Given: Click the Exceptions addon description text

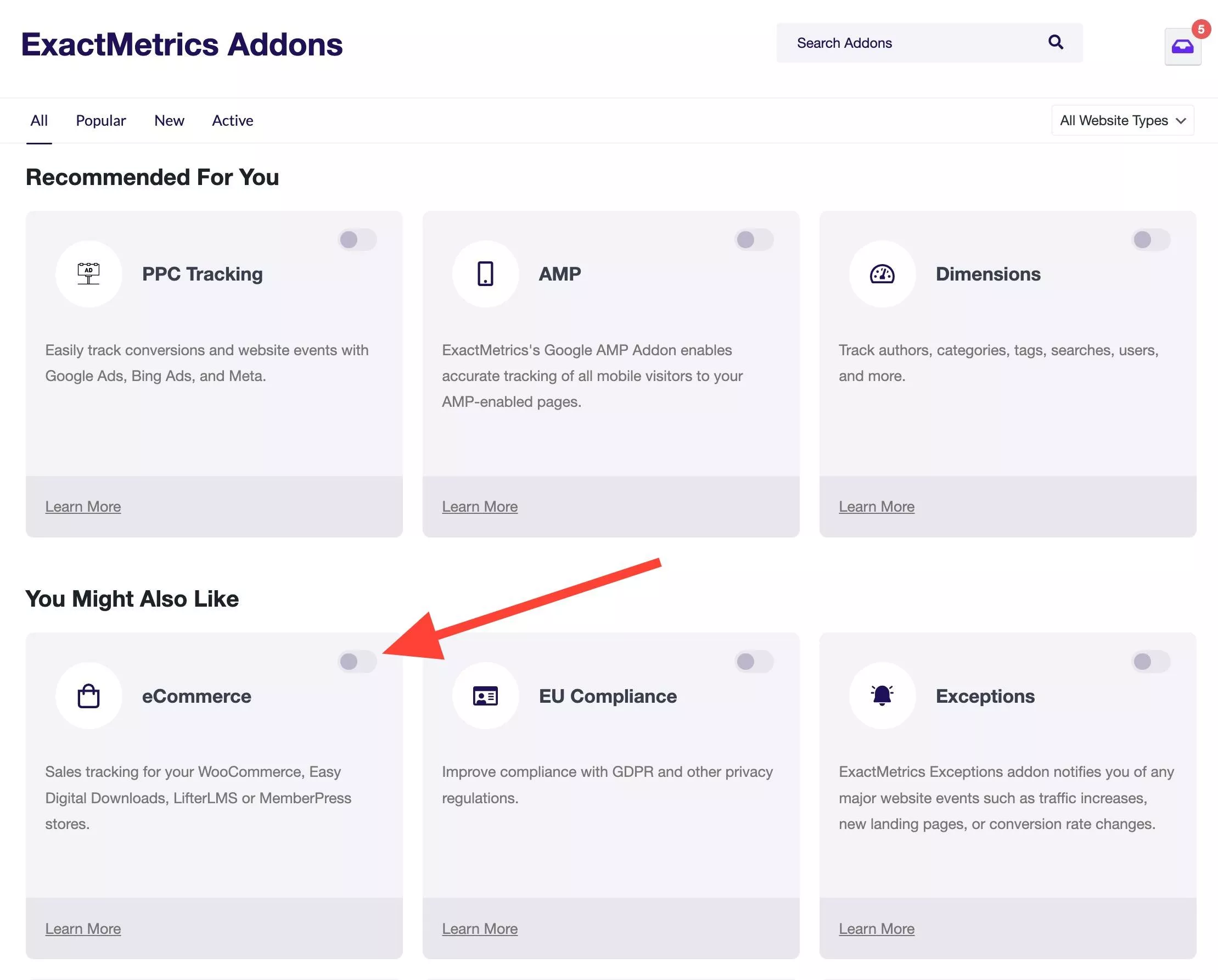Looking at the screenshot, I should (1006, 798).
